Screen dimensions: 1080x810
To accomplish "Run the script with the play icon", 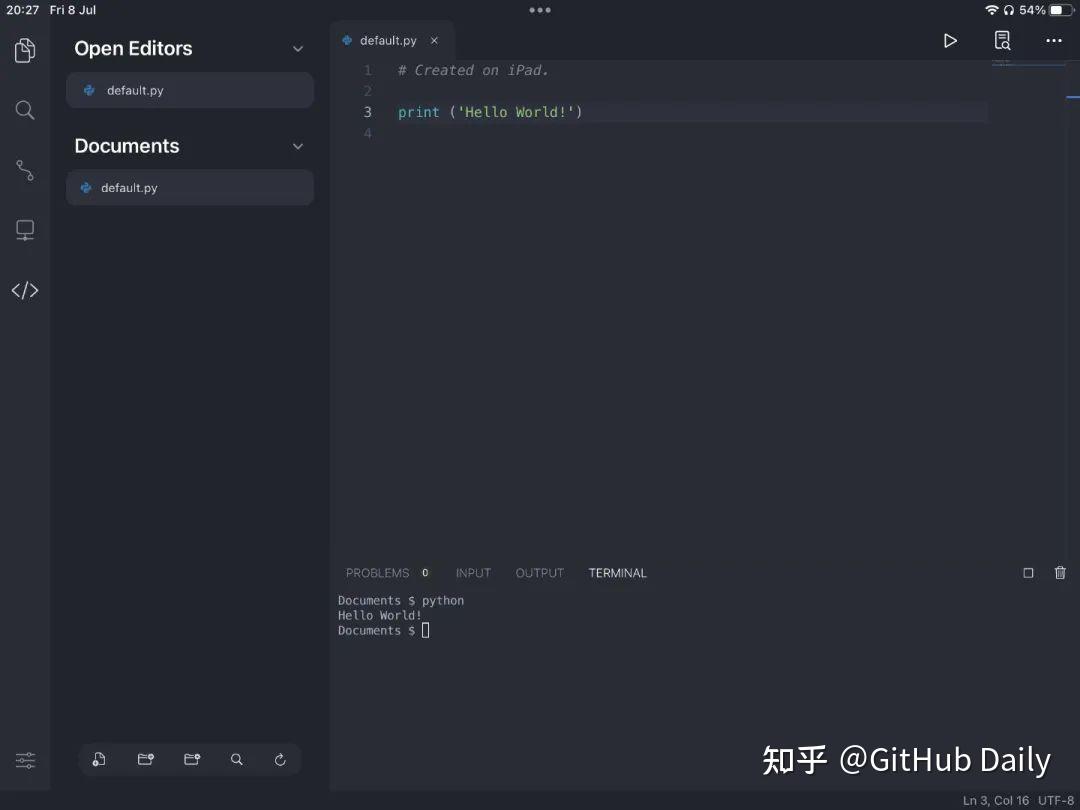I will coord(950,40).
